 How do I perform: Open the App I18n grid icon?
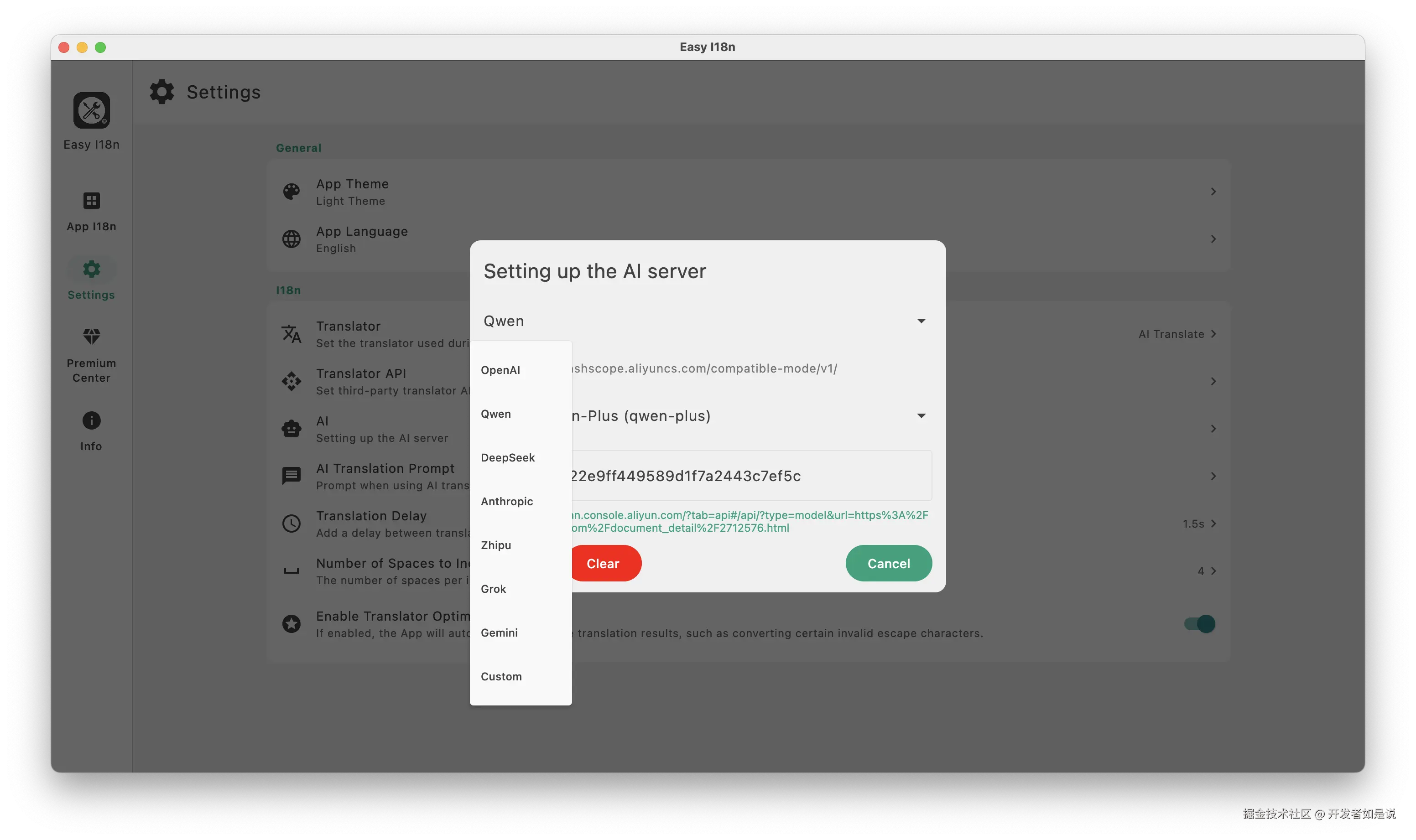click(91, 201)
